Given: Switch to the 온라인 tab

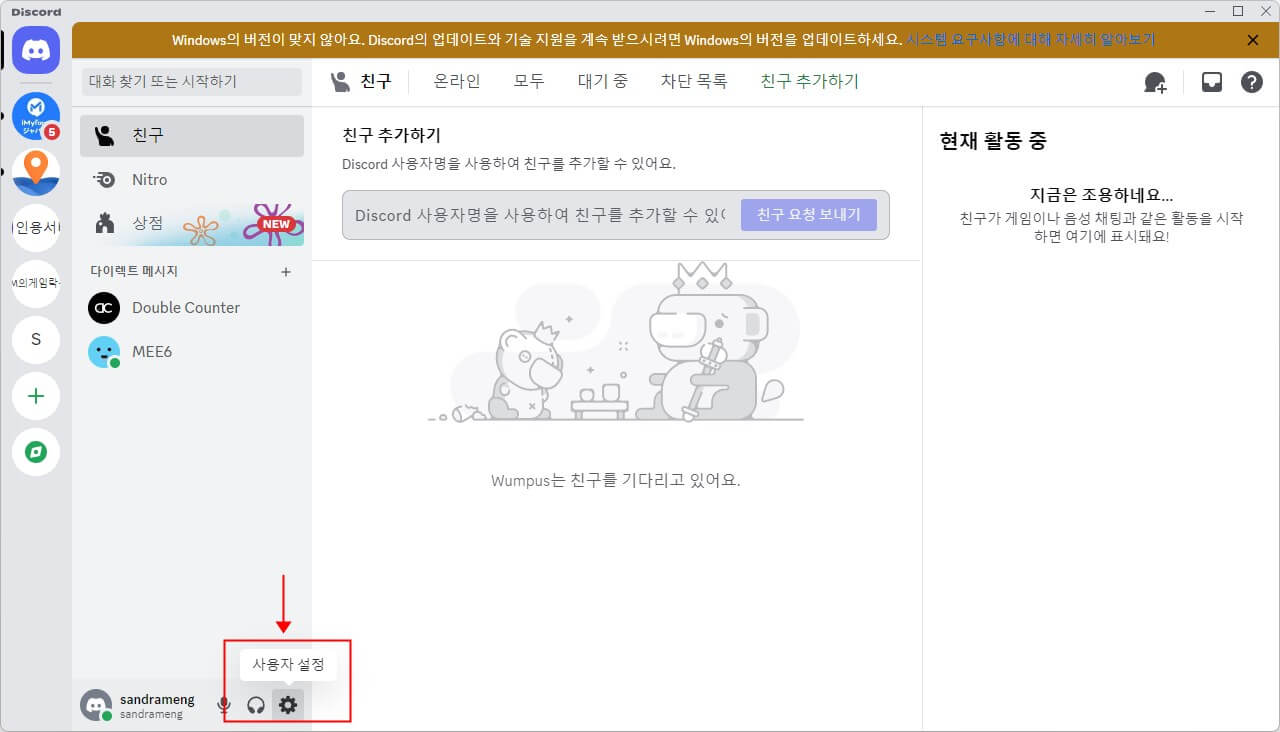Looking at the screenshot, I should [457, 81].
